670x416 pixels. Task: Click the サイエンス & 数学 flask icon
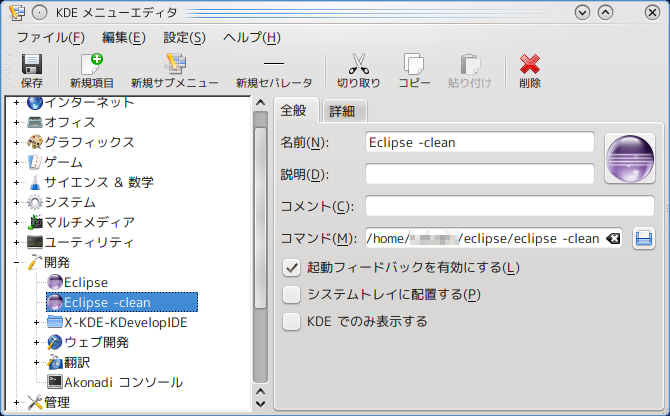[35, 182]
